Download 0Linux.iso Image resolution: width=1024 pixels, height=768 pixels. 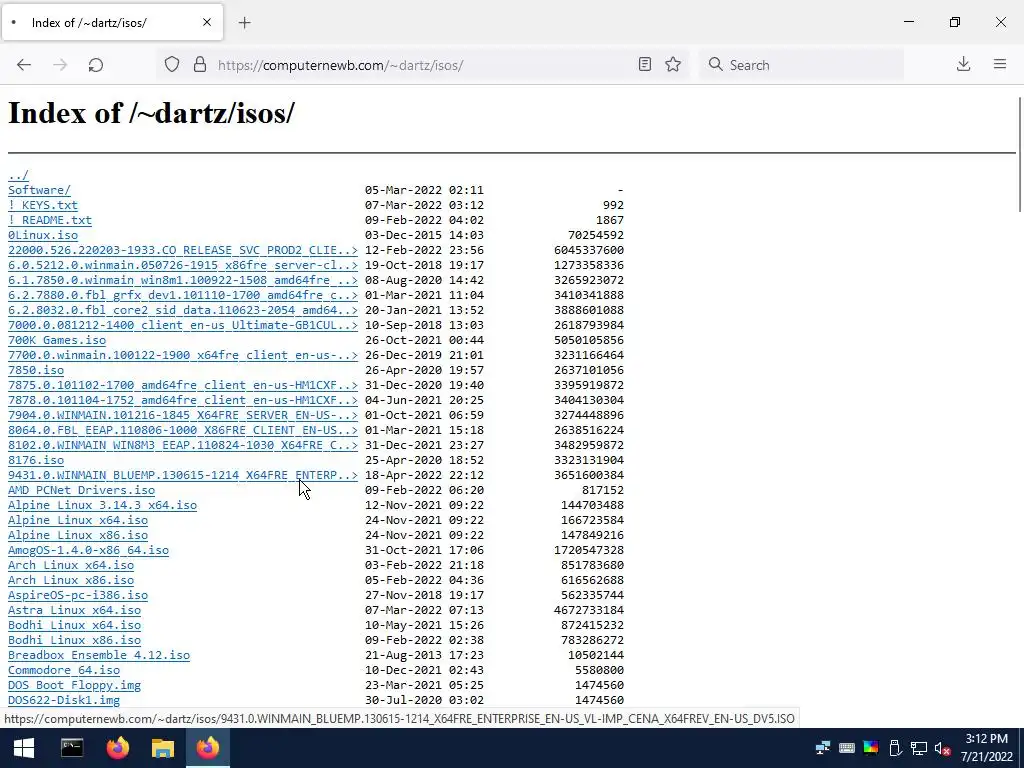coord(42,235)
